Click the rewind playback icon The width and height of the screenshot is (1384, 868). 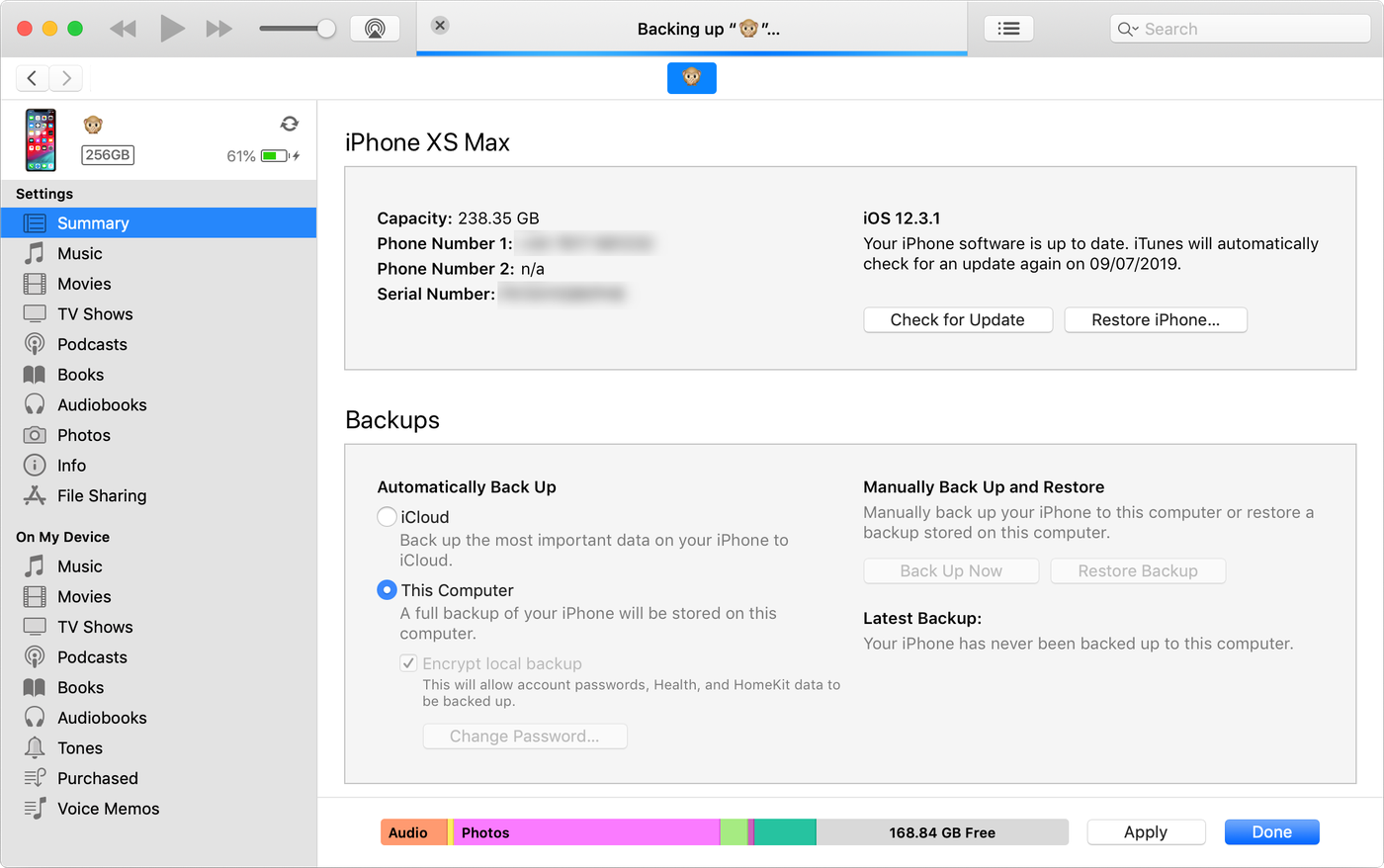[x=123, y=29]
